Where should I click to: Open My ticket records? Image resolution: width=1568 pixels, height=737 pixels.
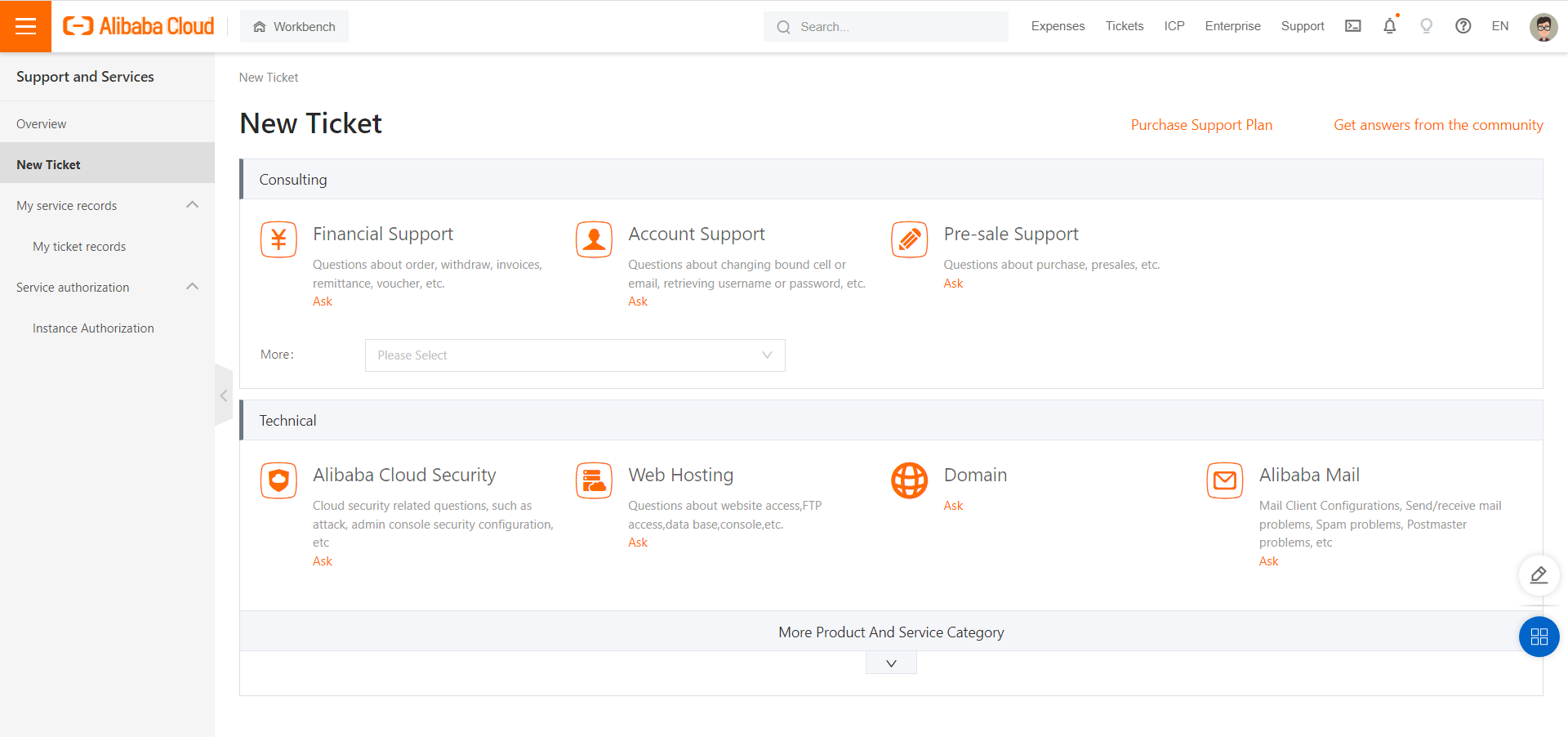[79, 247]
